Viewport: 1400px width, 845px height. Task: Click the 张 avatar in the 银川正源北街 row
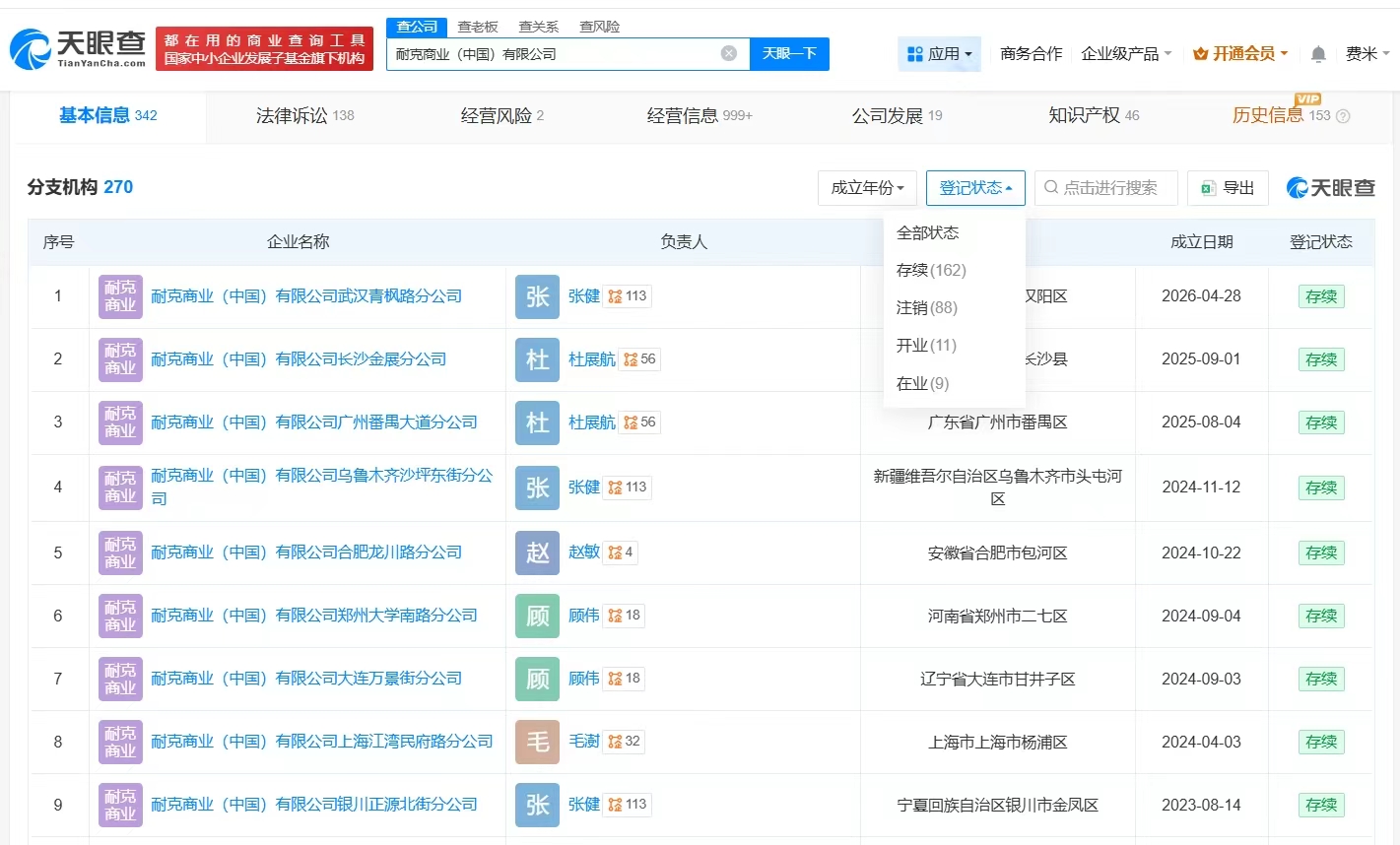537,805
